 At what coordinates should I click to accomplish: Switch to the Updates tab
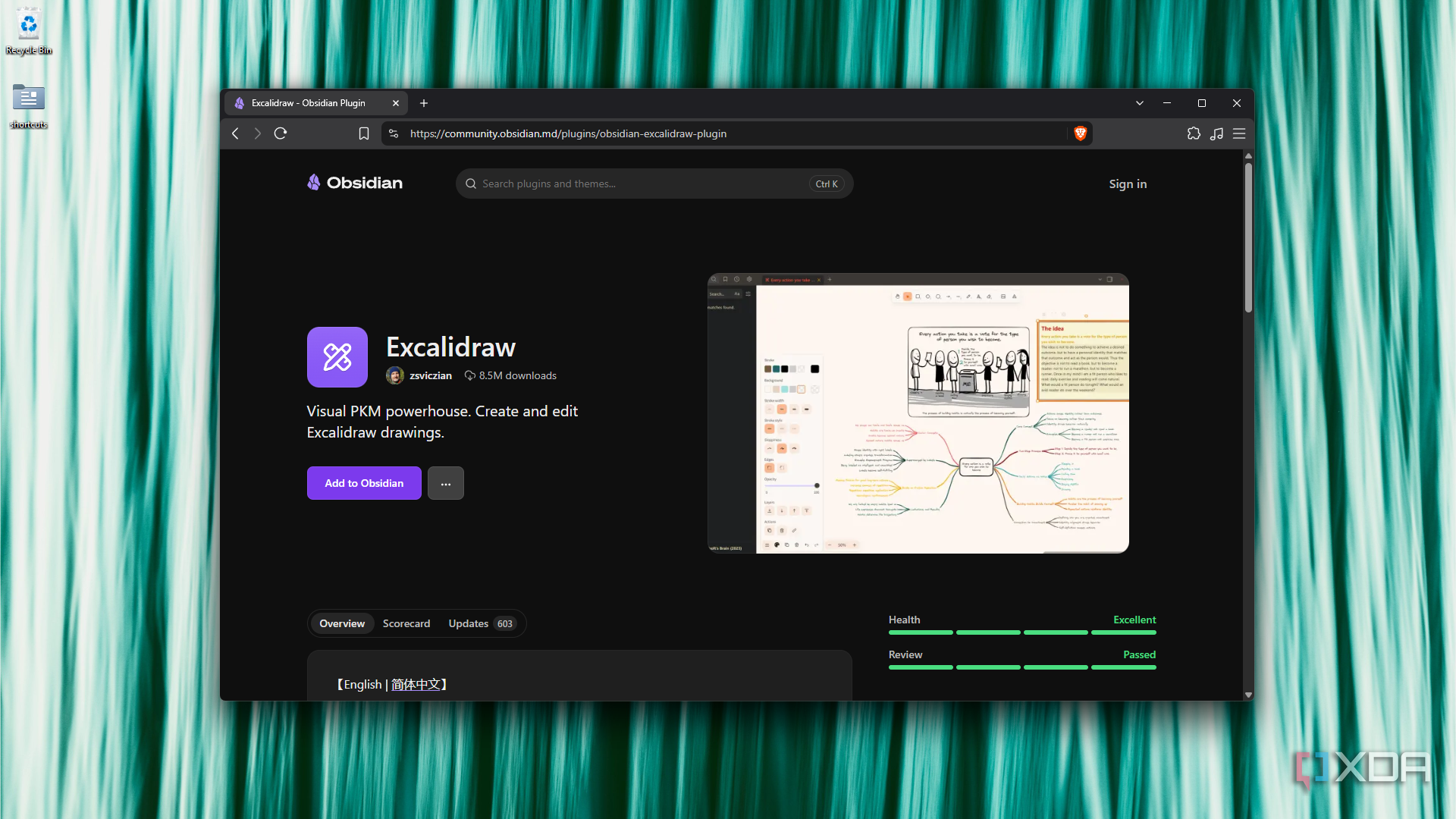point(482,623)
